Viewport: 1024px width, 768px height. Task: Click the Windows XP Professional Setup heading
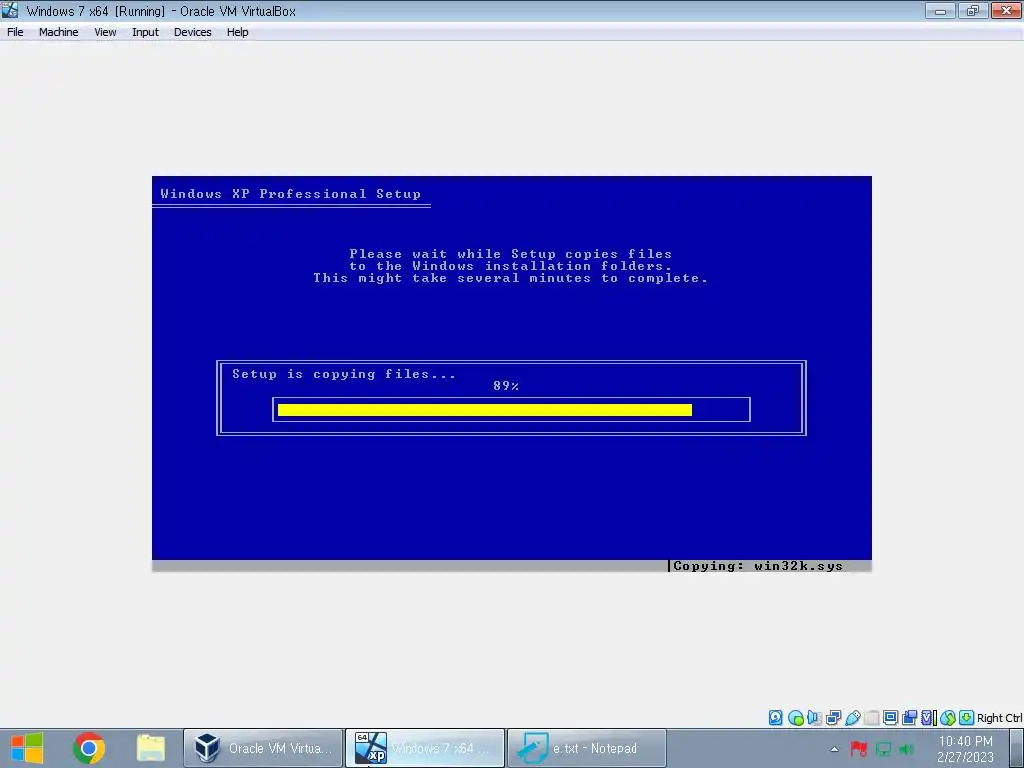pos(291,194)
